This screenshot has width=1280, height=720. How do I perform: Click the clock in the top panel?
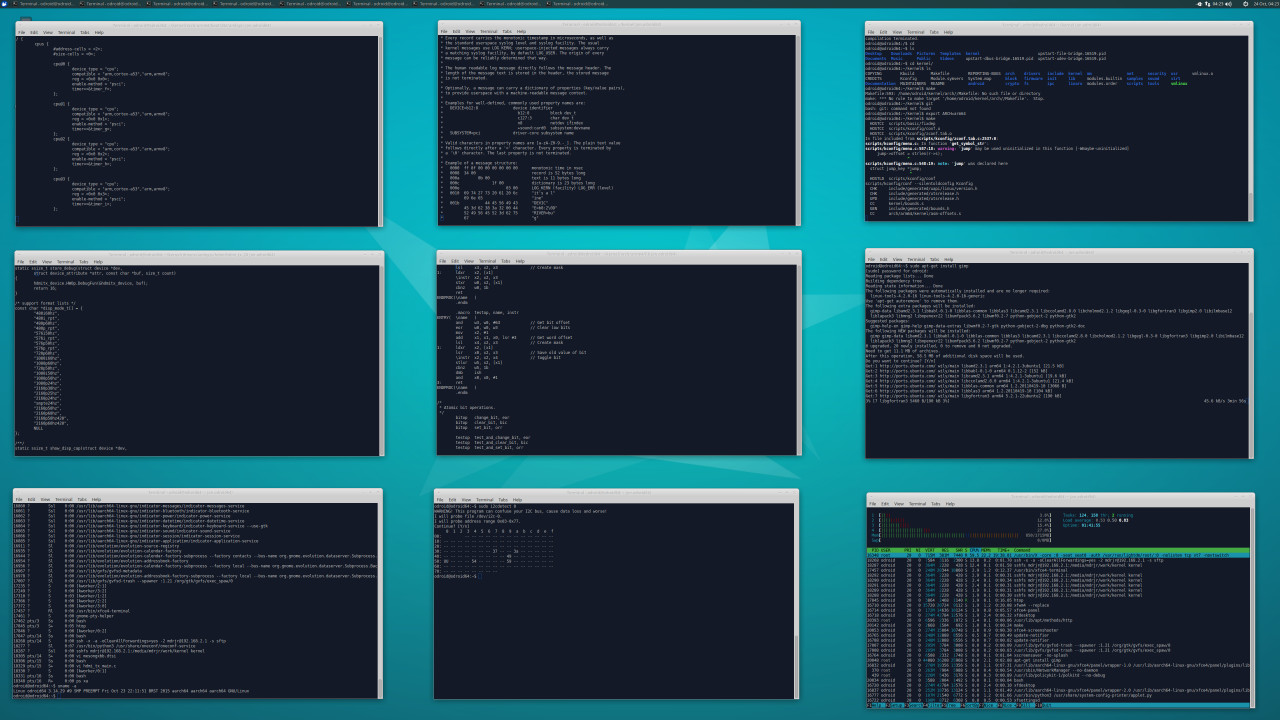1263,4
